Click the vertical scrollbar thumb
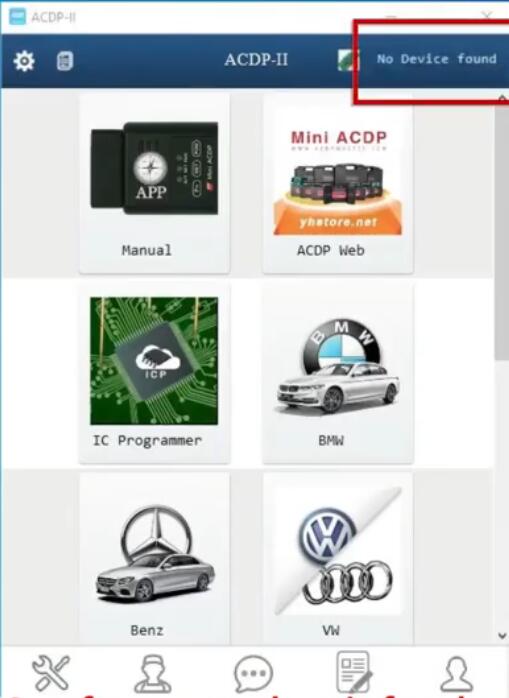Screen dimensions: 509x698 click(x=502, y=231)
